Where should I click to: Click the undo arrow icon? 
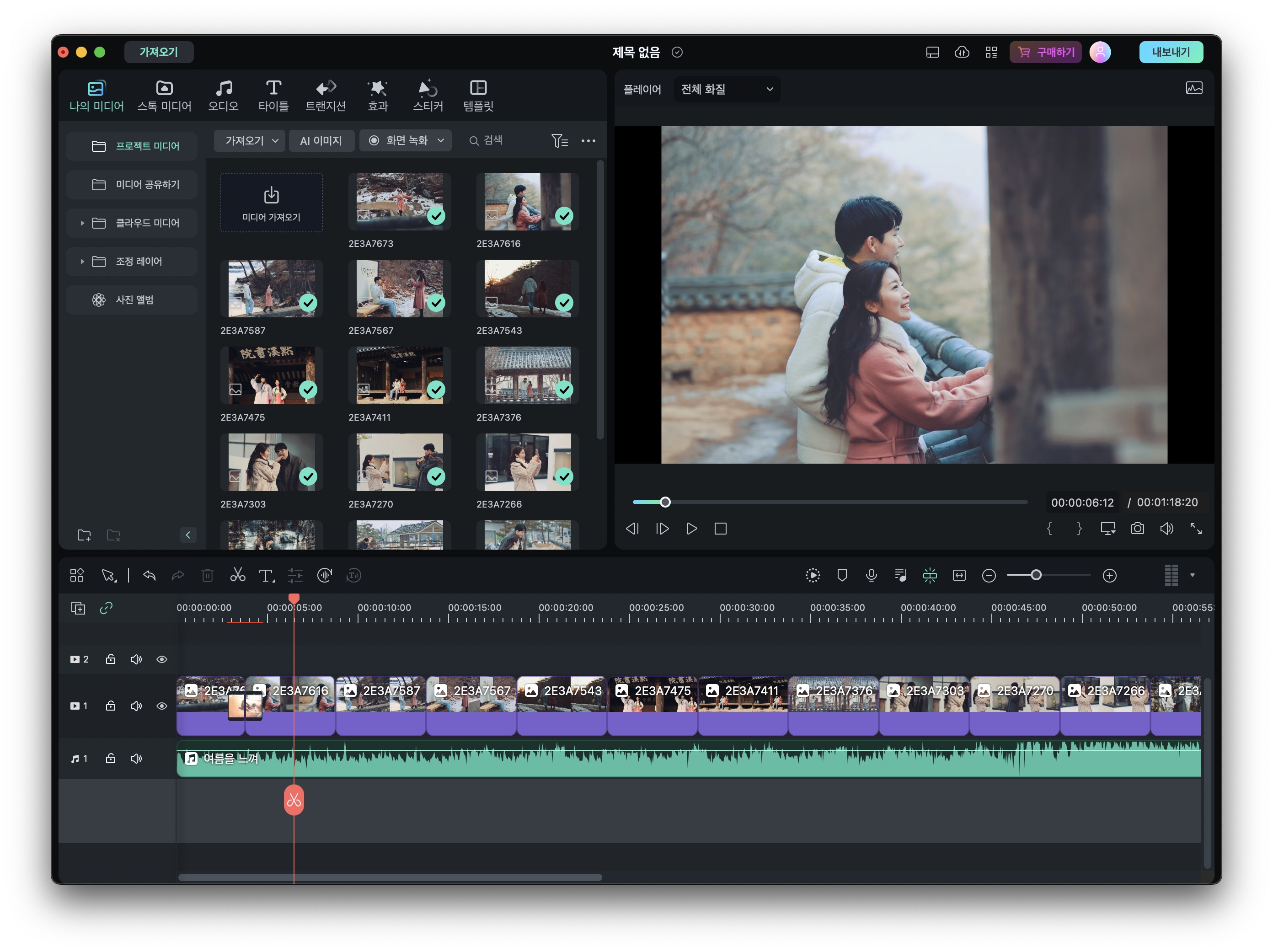tap(149, 575)
